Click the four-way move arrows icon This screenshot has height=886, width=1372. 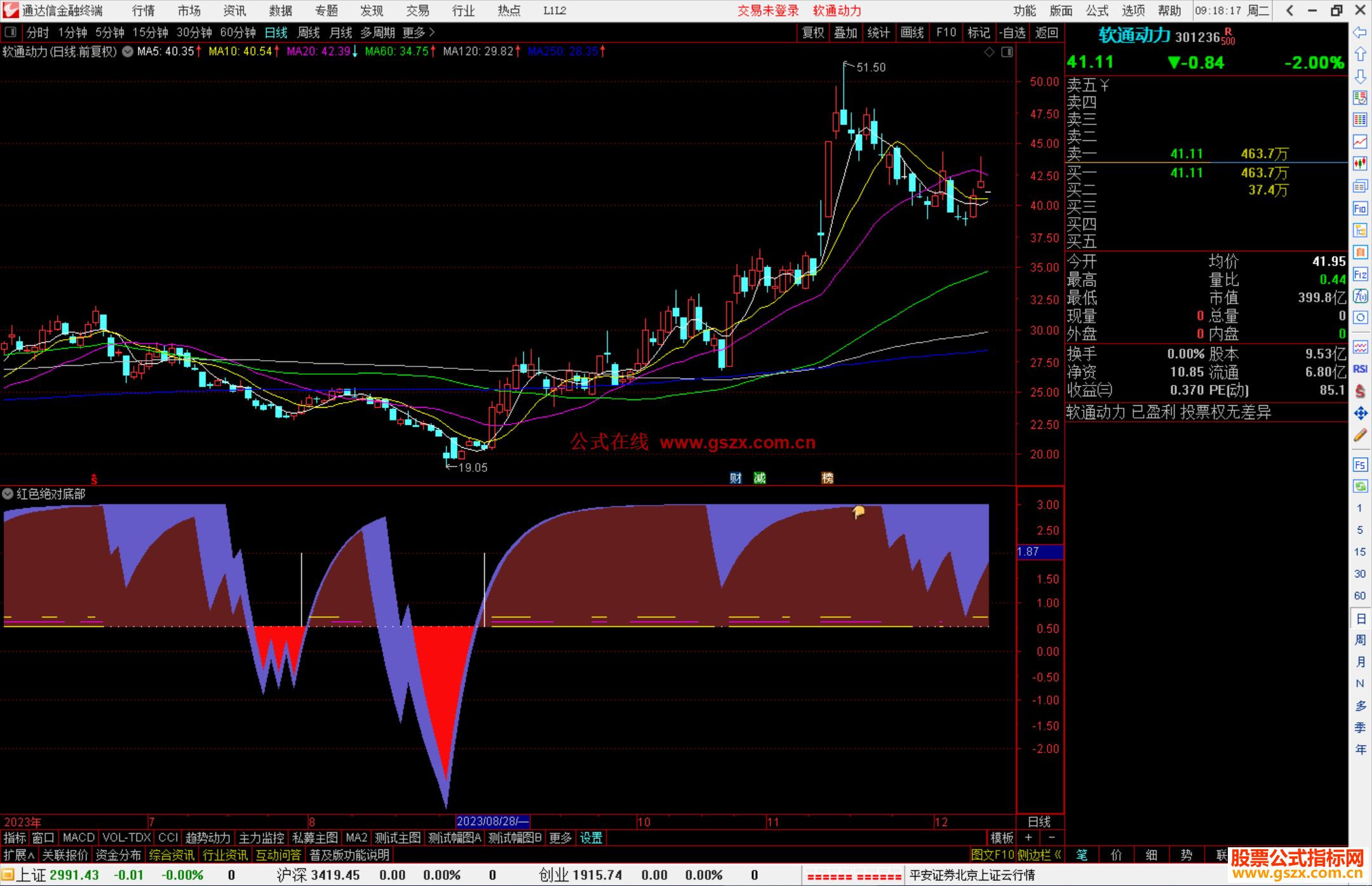(1360, 413)
